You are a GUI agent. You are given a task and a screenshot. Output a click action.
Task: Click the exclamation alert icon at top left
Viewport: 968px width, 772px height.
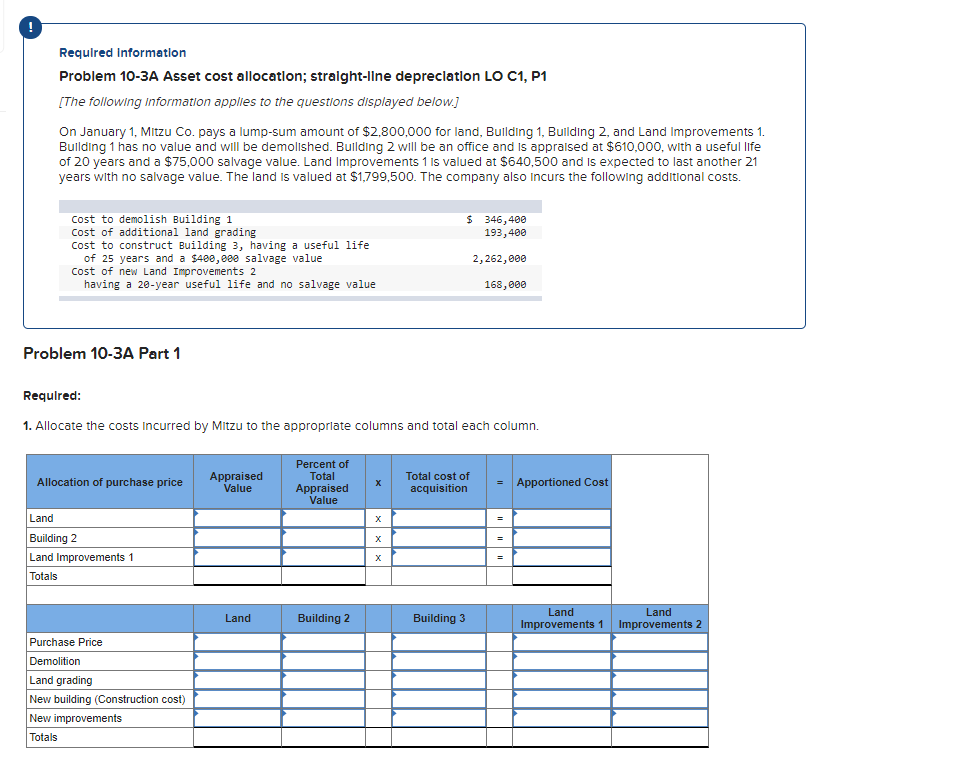tap(29, 28)
